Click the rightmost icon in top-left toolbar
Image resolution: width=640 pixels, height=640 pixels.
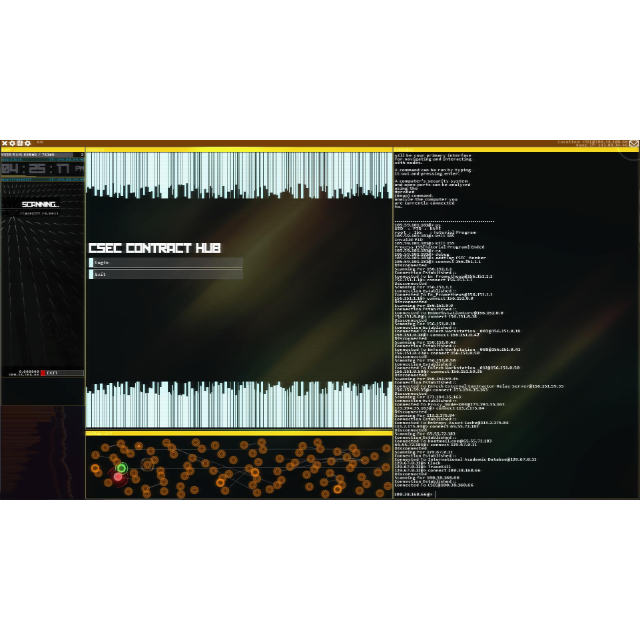click(28, 143)
